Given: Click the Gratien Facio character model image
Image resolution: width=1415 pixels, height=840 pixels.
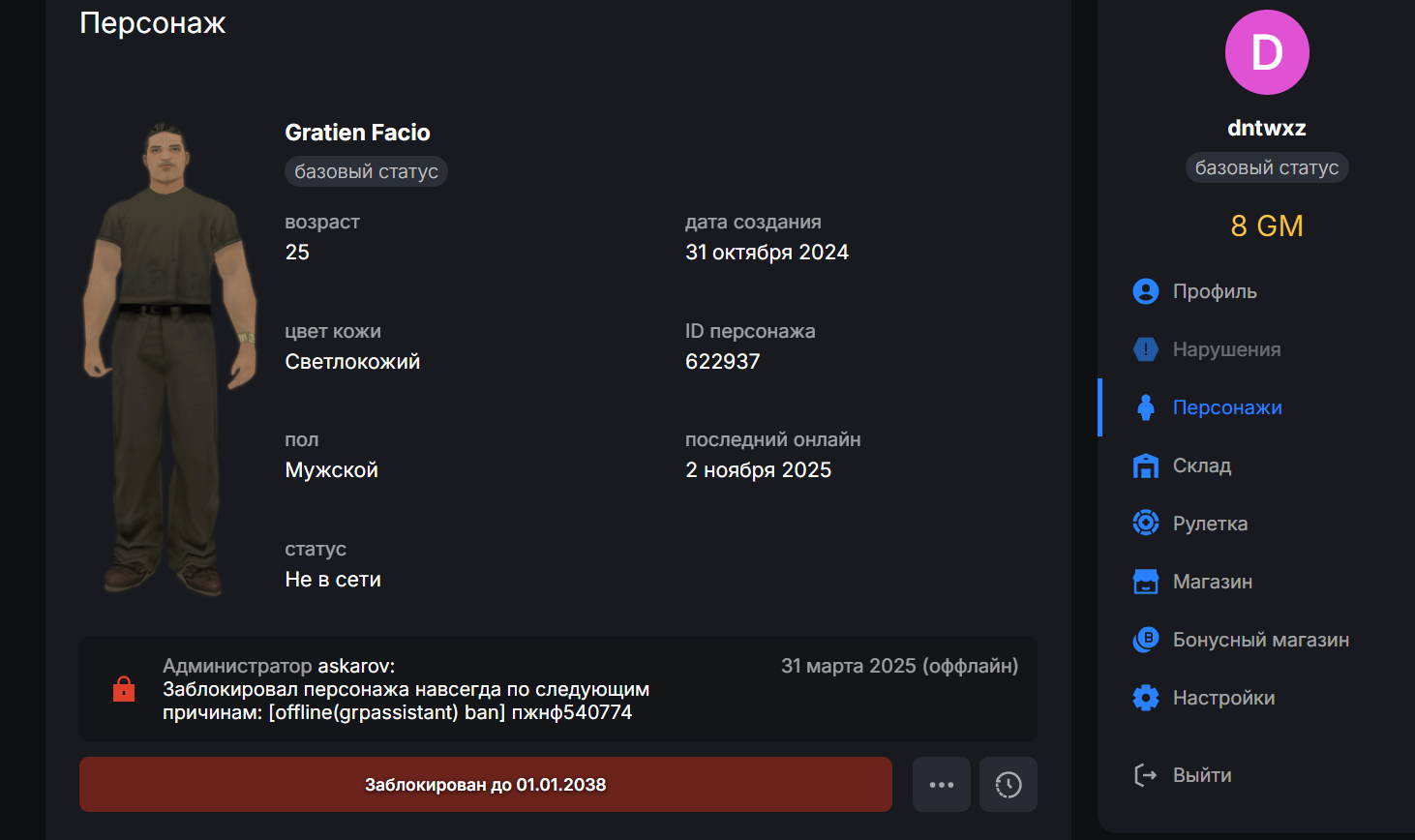Looking at the screenshot, I should [170, 358].
